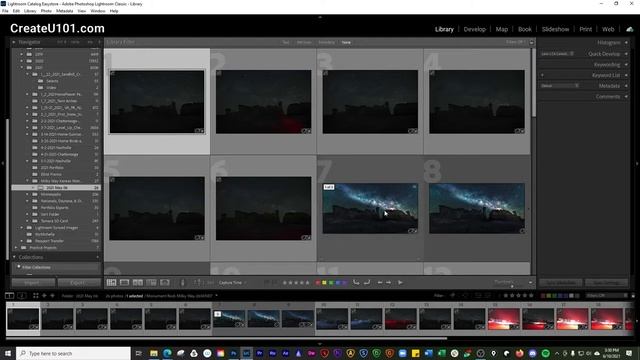Open cloud sync status icon
Viewport: 640px width, 360px height.
(630, 29)
